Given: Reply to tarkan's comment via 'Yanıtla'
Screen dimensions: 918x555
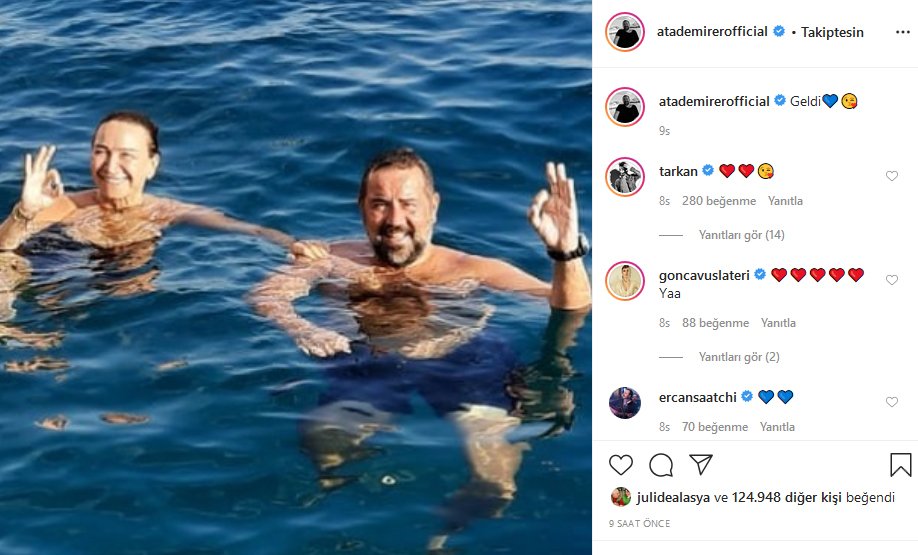Looking at the screenshot, I should [x=785, y=201].
